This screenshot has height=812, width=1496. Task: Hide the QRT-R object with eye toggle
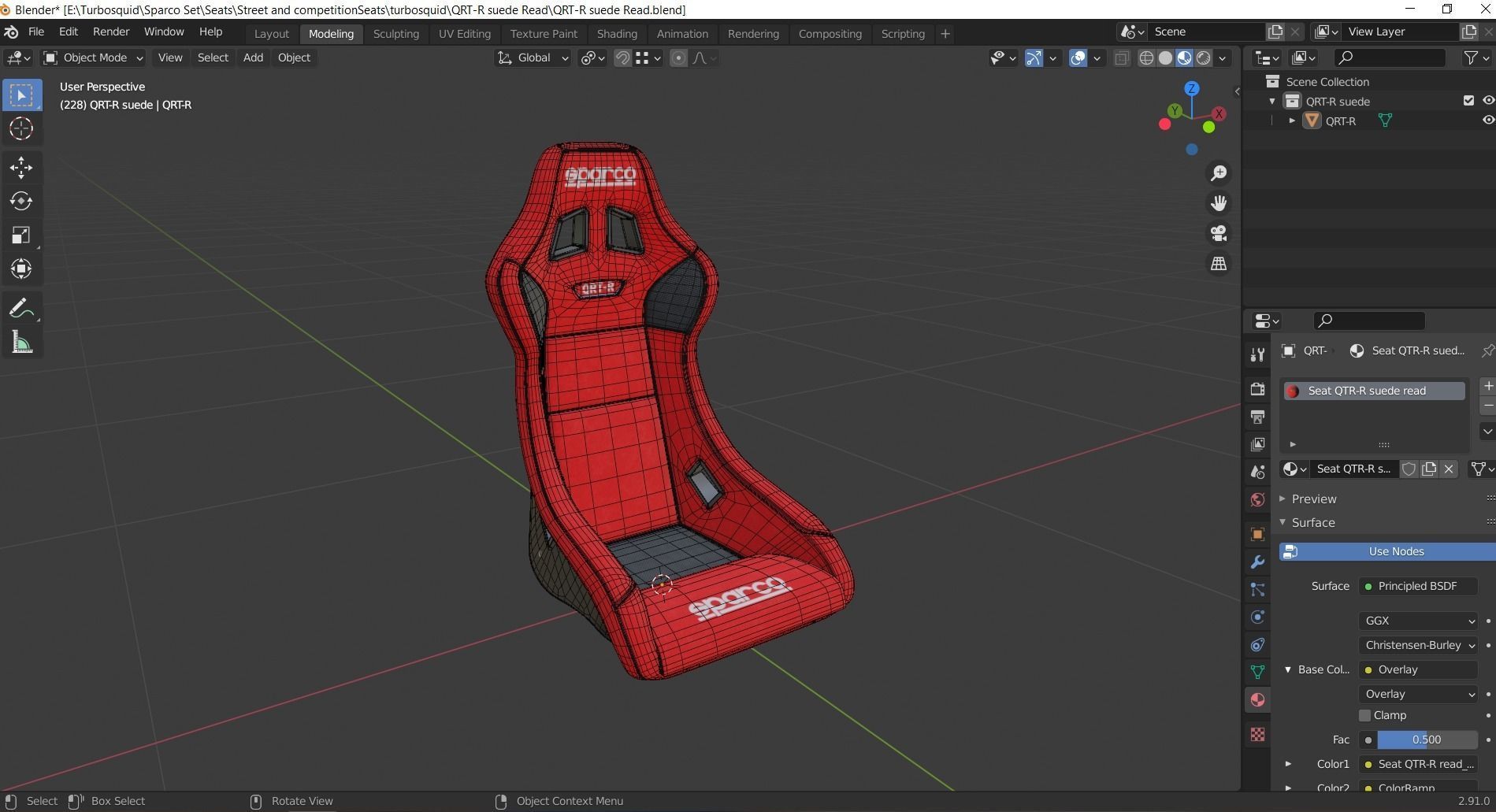coord(1487,121)
